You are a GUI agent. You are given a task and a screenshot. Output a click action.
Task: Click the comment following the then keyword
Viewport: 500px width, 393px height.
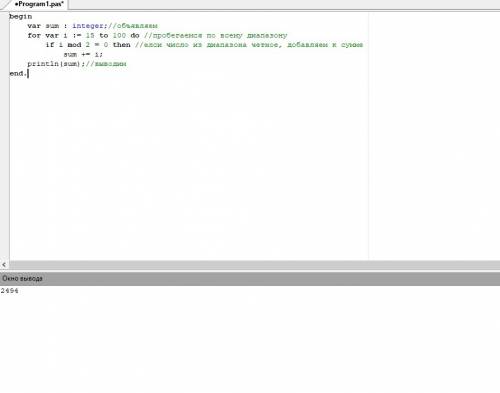[x=249, y=45]
